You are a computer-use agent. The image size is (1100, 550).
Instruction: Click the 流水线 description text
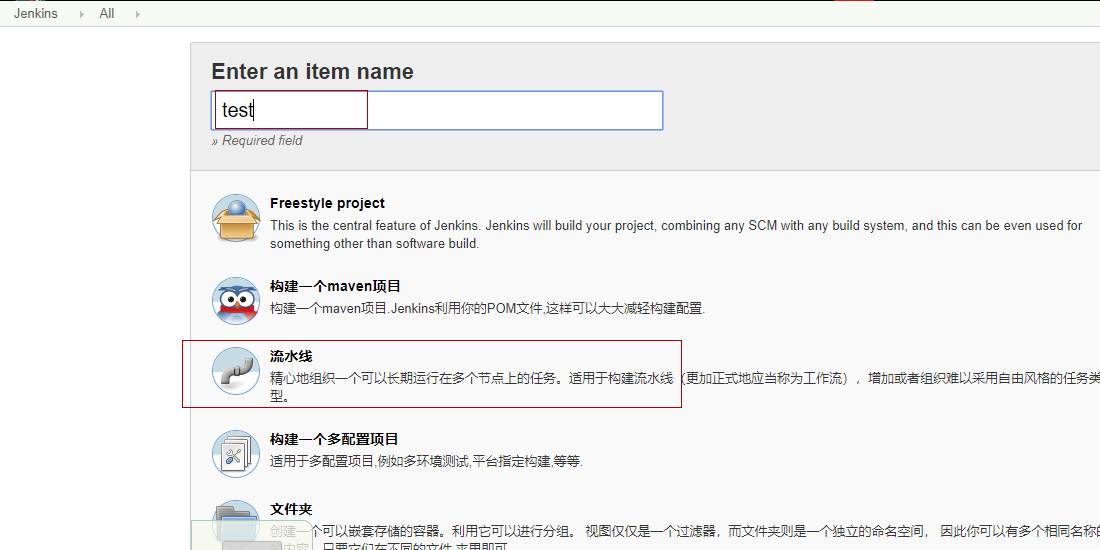click(x=685, y=387)
